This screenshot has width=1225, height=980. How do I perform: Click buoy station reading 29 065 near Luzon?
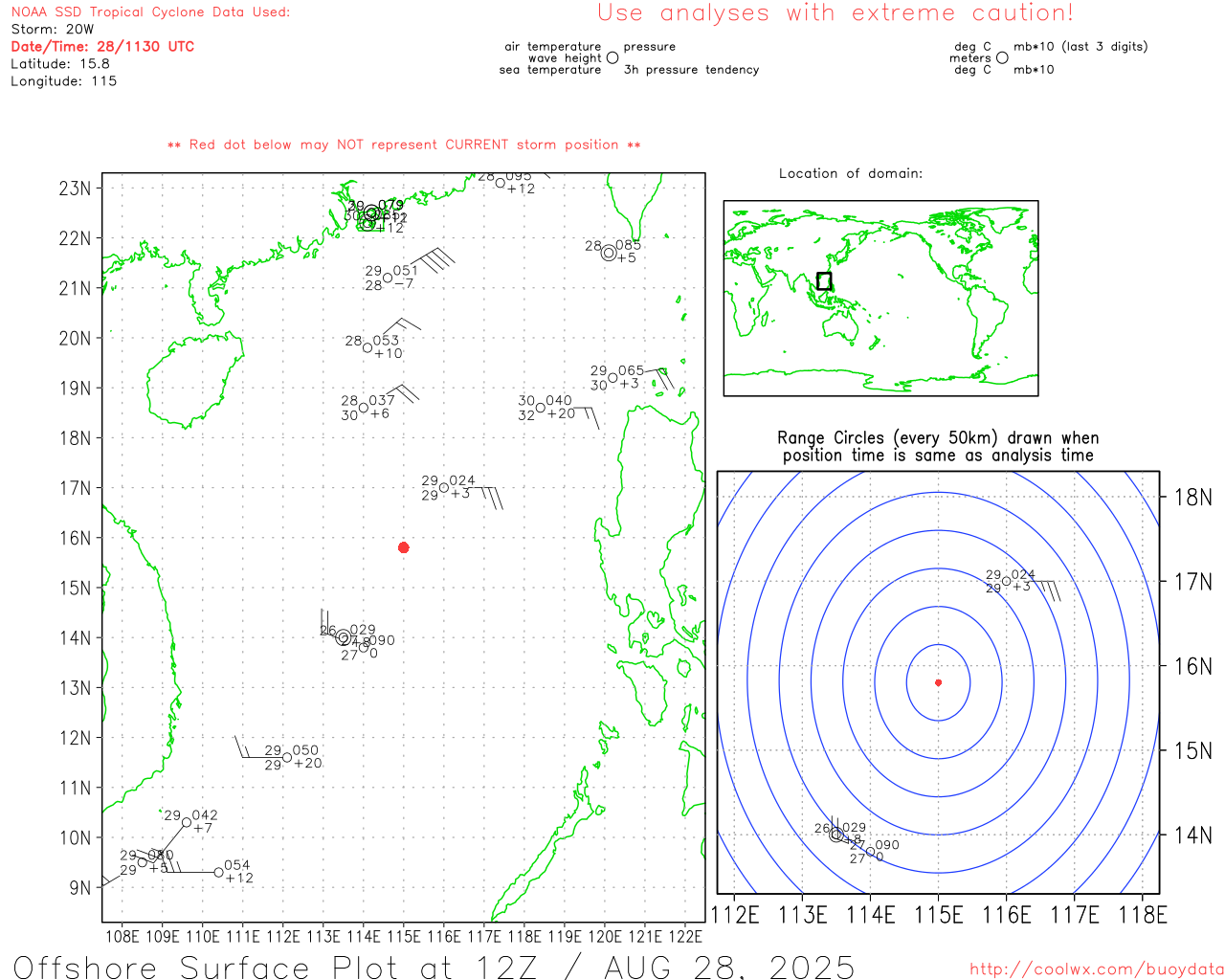[x=612, y=377]
